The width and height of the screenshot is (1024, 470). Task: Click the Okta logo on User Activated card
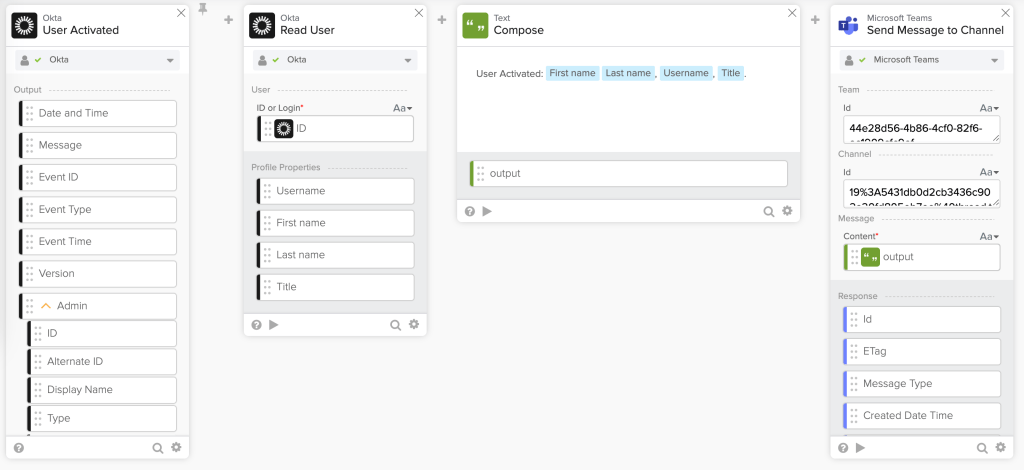point(25,25)
